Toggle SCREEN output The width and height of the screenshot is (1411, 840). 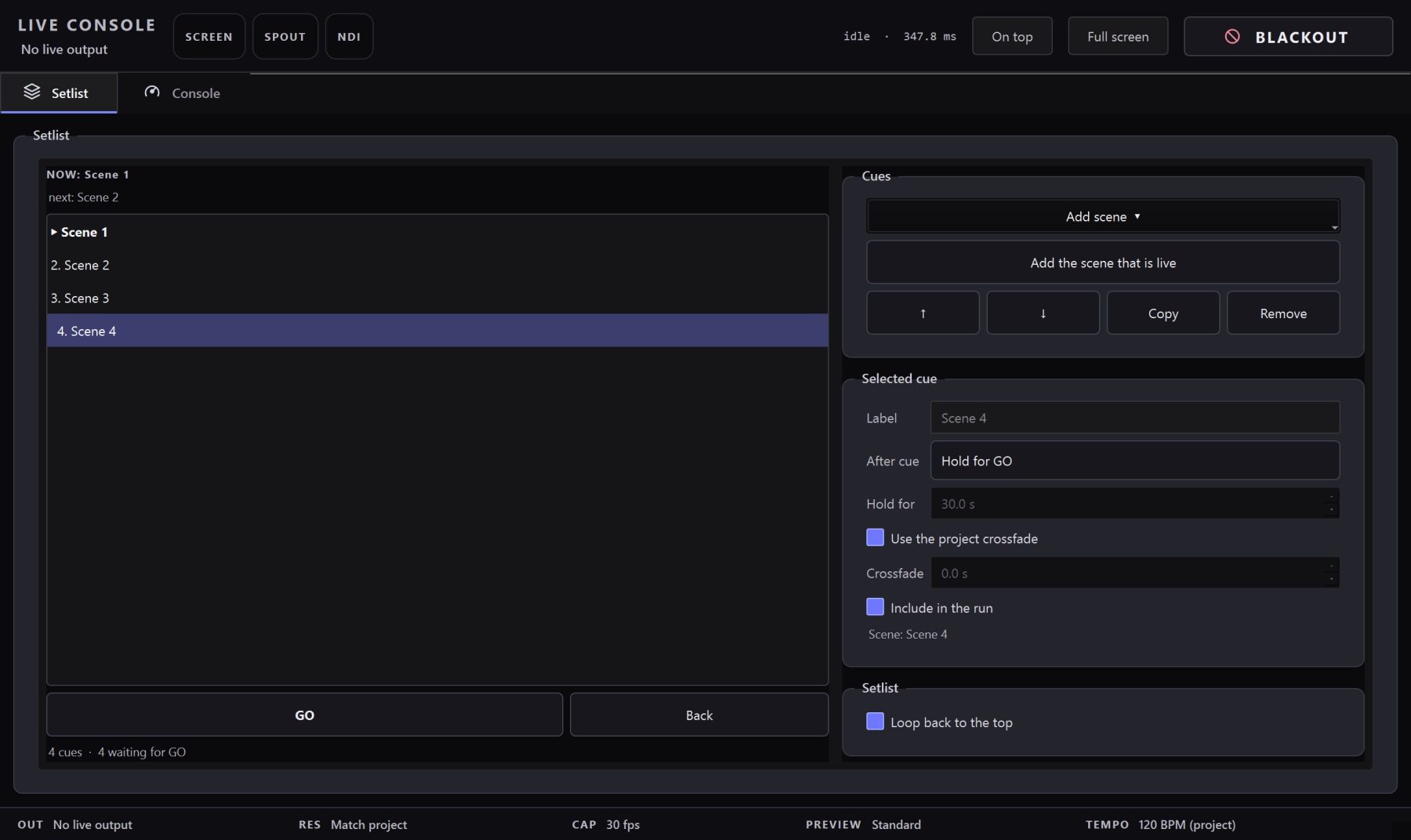[209, 36]
